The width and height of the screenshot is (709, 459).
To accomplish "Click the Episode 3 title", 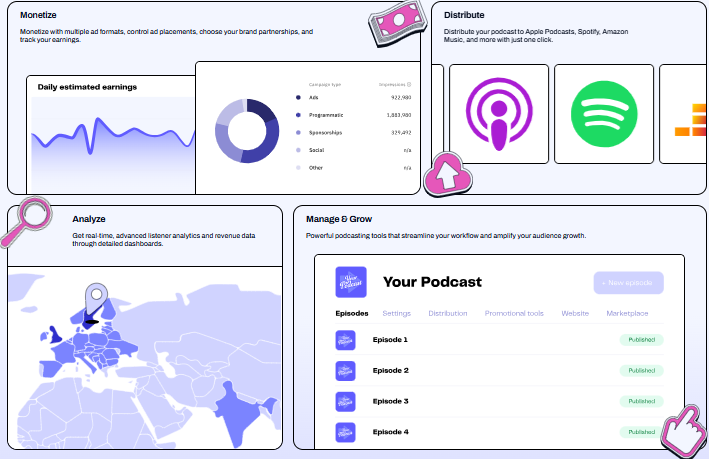I will tap(391, 401).
